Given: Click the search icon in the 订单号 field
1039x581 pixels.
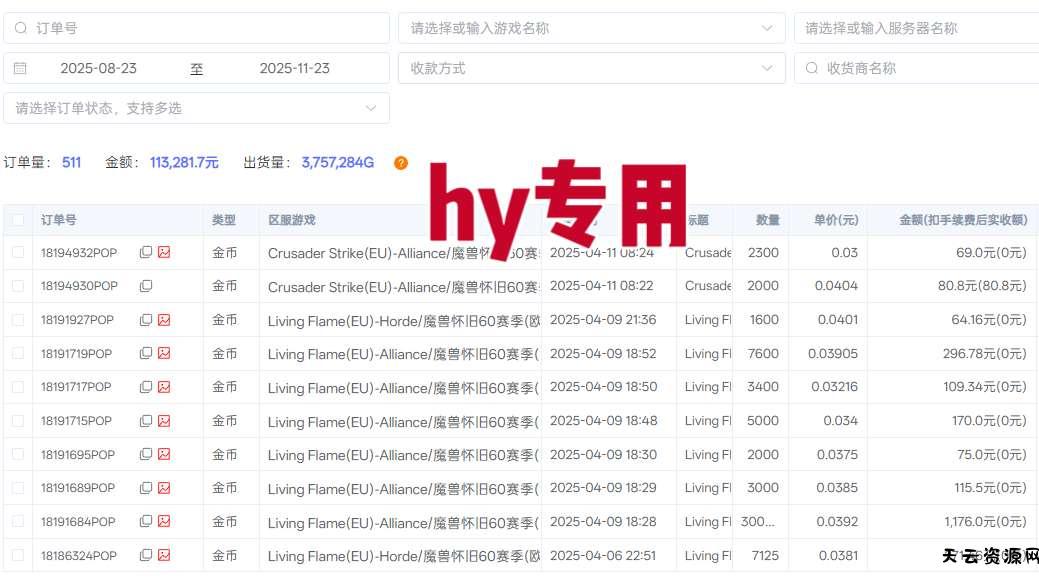Looking at the screenshot, I should point(21,28).
